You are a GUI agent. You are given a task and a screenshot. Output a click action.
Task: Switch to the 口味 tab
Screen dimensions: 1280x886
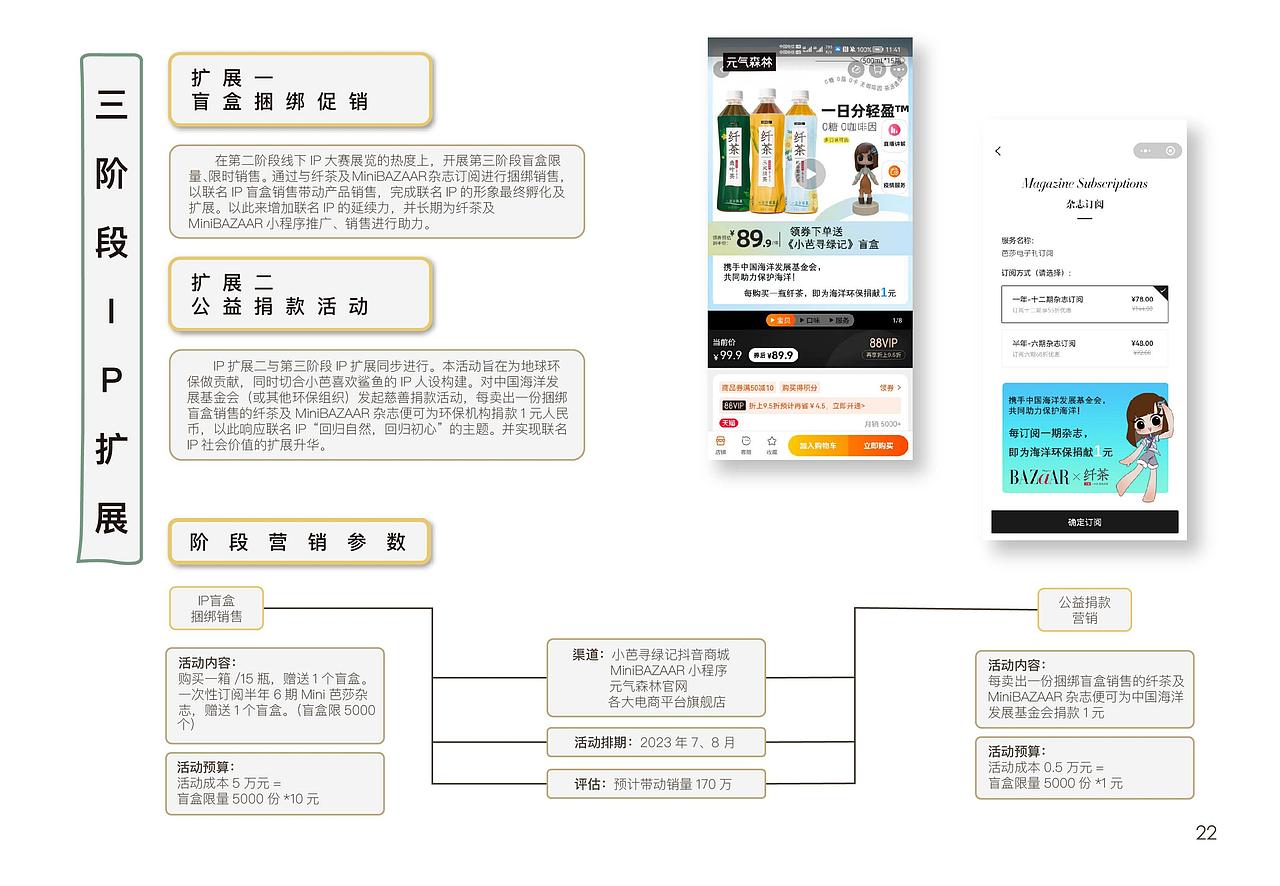click(811, 320)
